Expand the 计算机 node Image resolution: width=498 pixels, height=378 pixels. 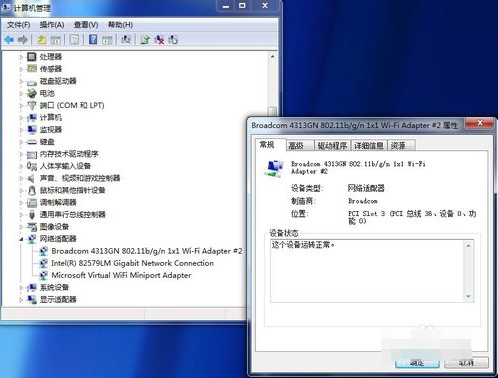coord(21,117)
